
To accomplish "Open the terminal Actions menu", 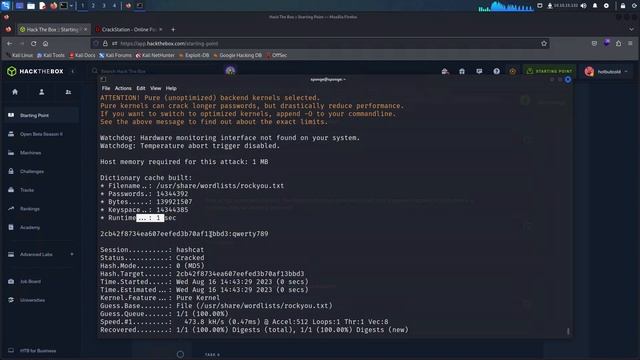I will [x=123, y=88].
